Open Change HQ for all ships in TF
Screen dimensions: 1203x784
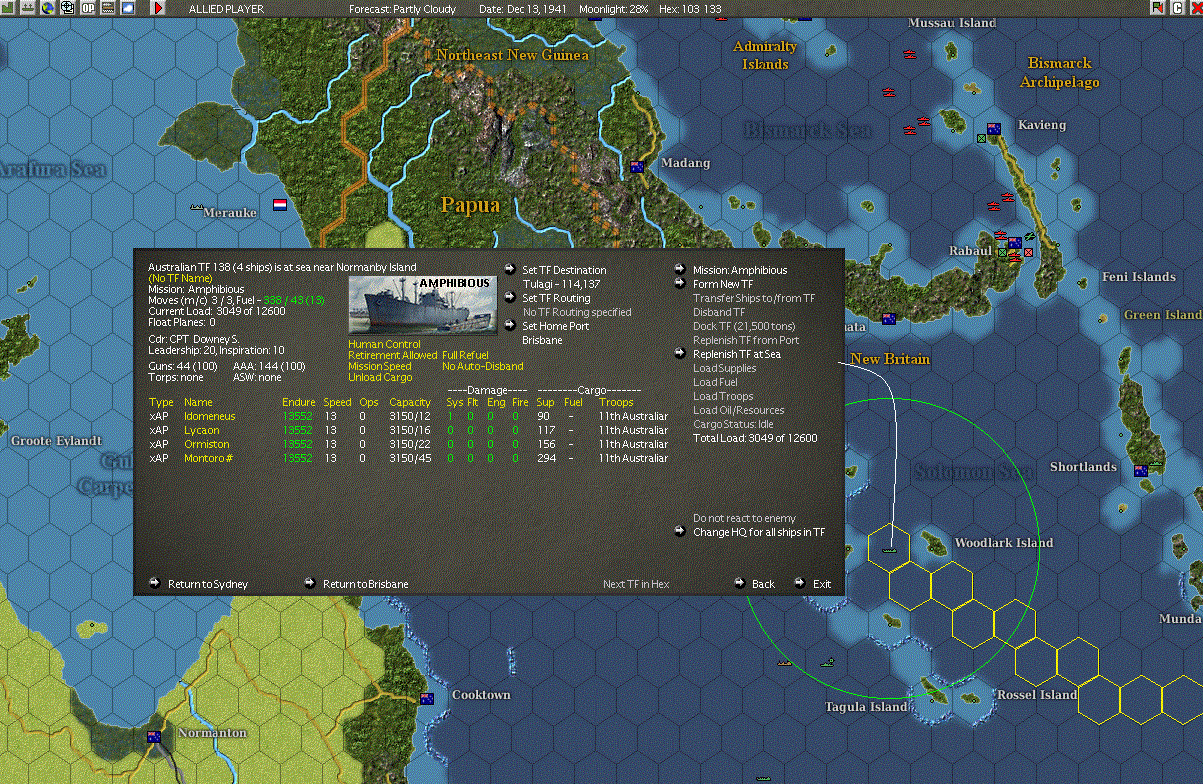tap(759, 532)
